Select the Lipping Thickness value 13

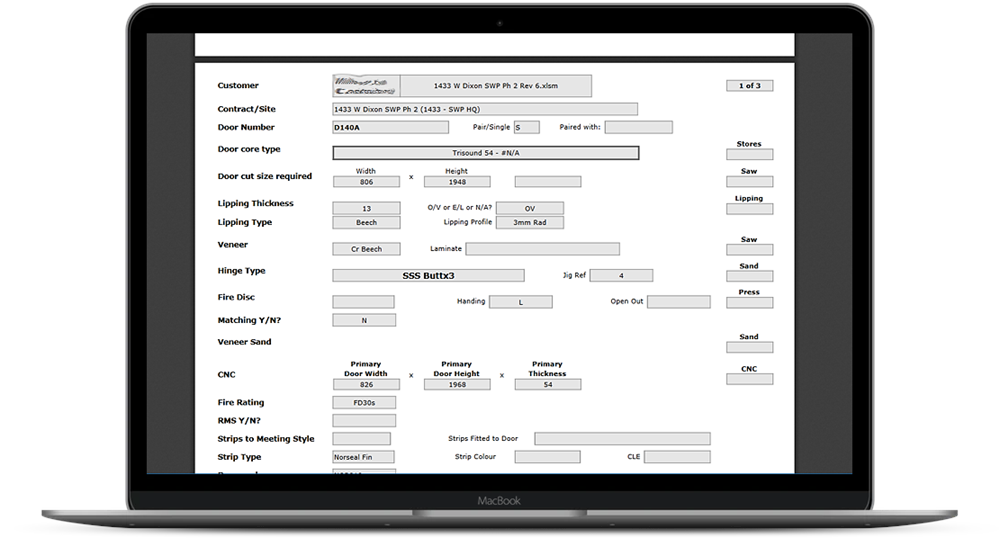366,208
